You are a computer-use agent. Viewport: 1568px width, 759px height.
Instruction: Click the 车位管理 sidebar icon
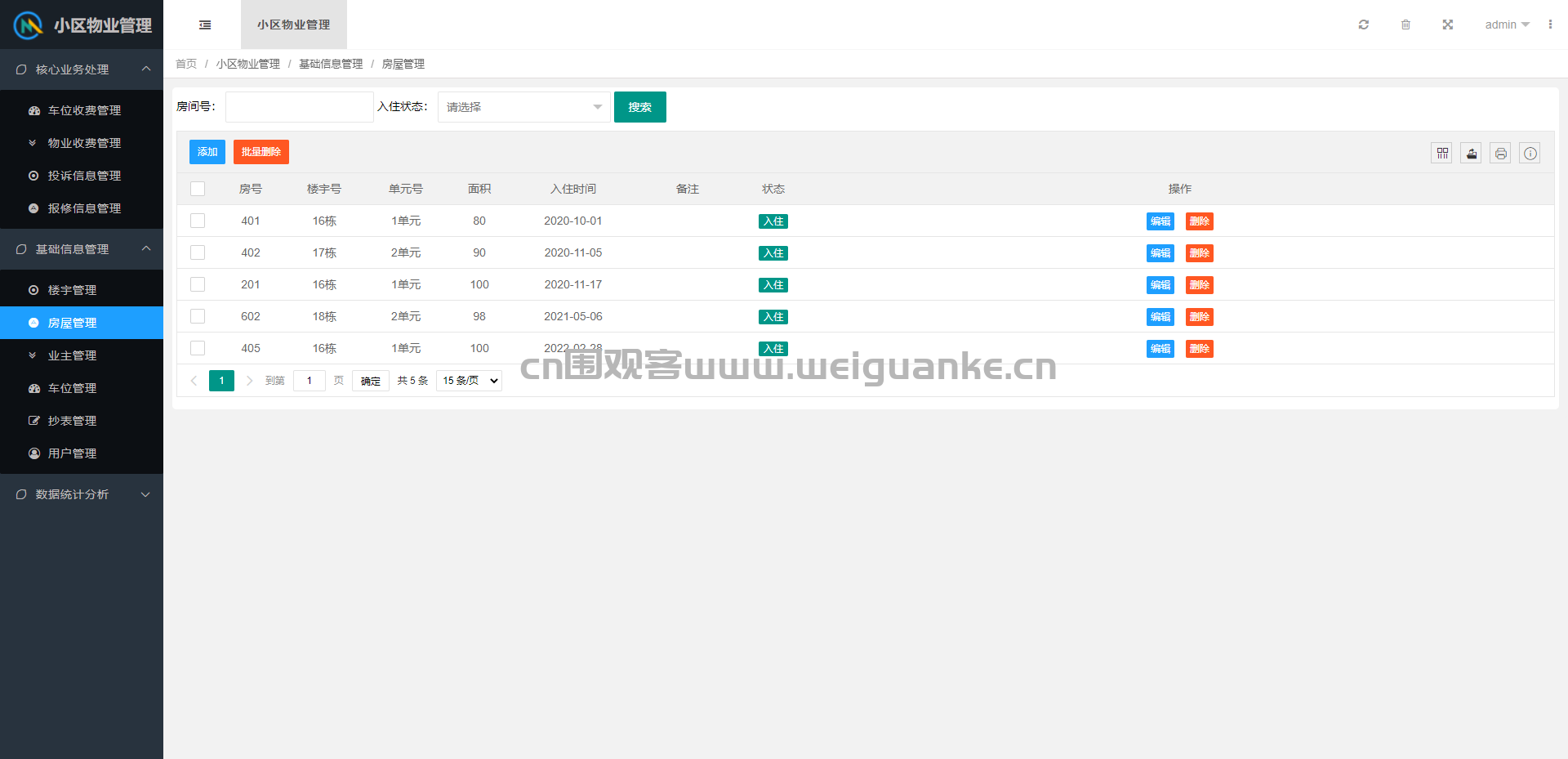point(33,388)
